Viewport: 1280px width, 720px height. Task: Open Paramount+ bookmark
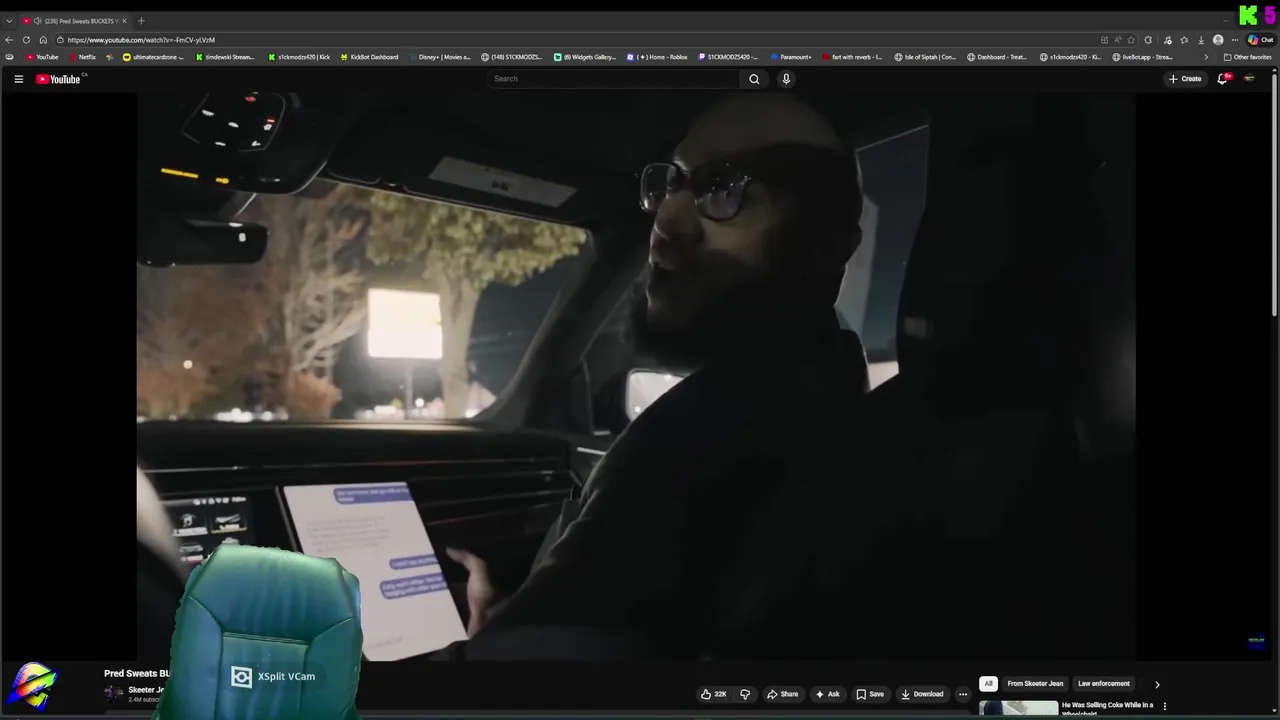791,57
